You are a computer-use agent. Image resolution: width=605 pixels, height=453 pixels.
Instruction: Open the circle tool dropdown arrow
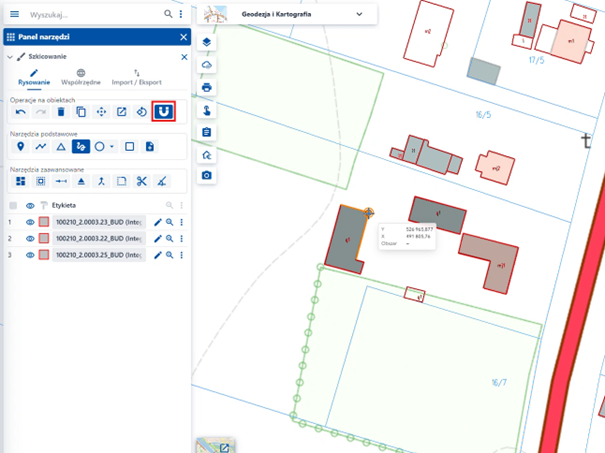pyautogui.click(x=112, y=147)
